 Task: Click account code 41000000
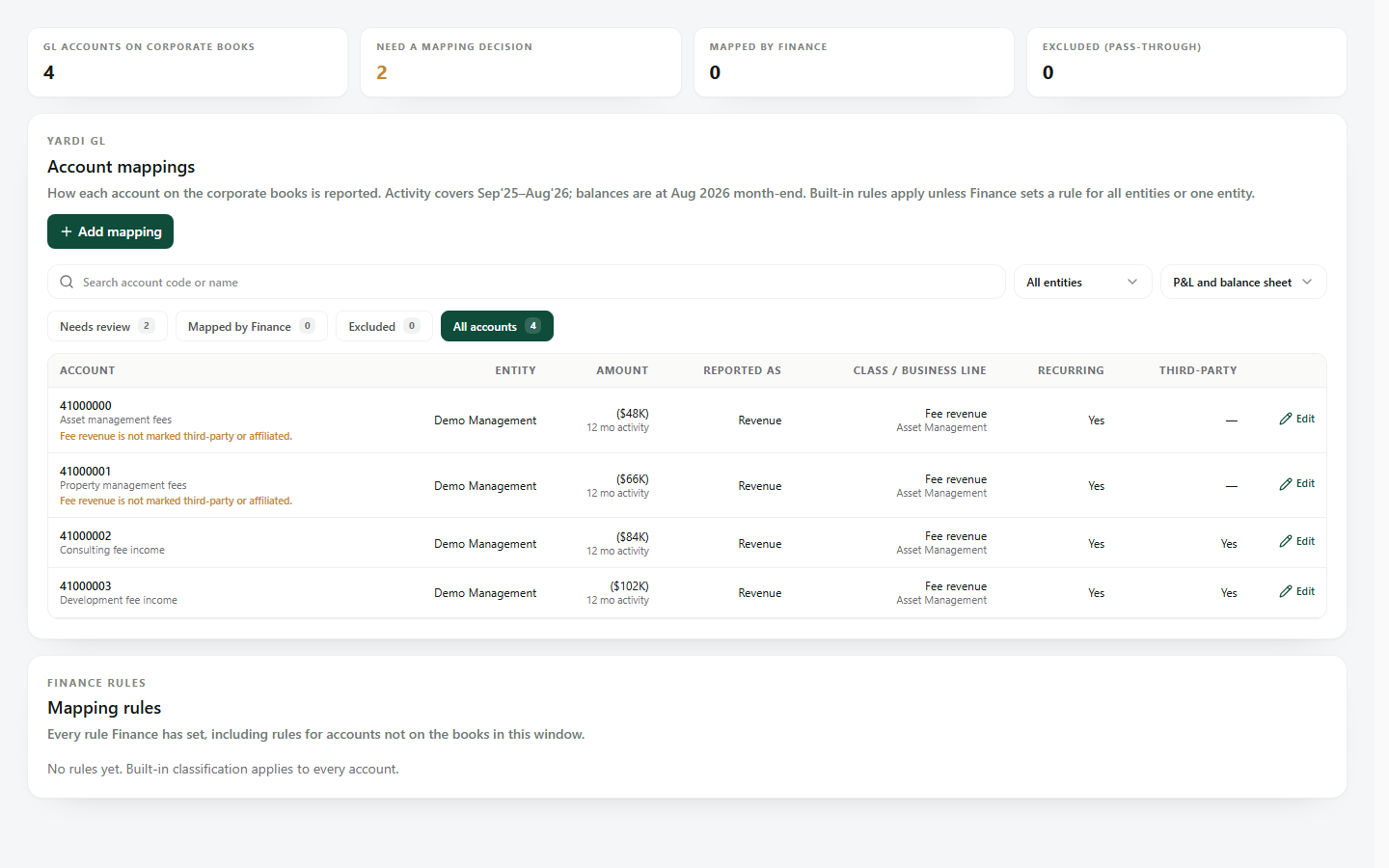[x=86, y=406]
